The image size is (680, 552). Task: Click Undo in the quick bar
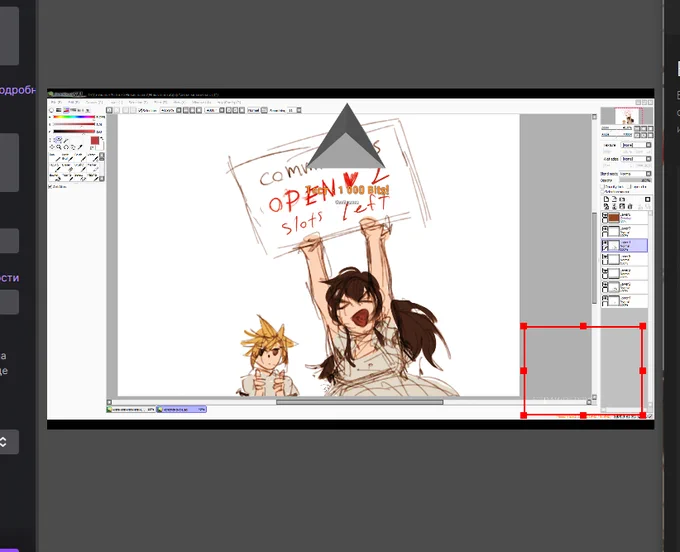[109, 110]
